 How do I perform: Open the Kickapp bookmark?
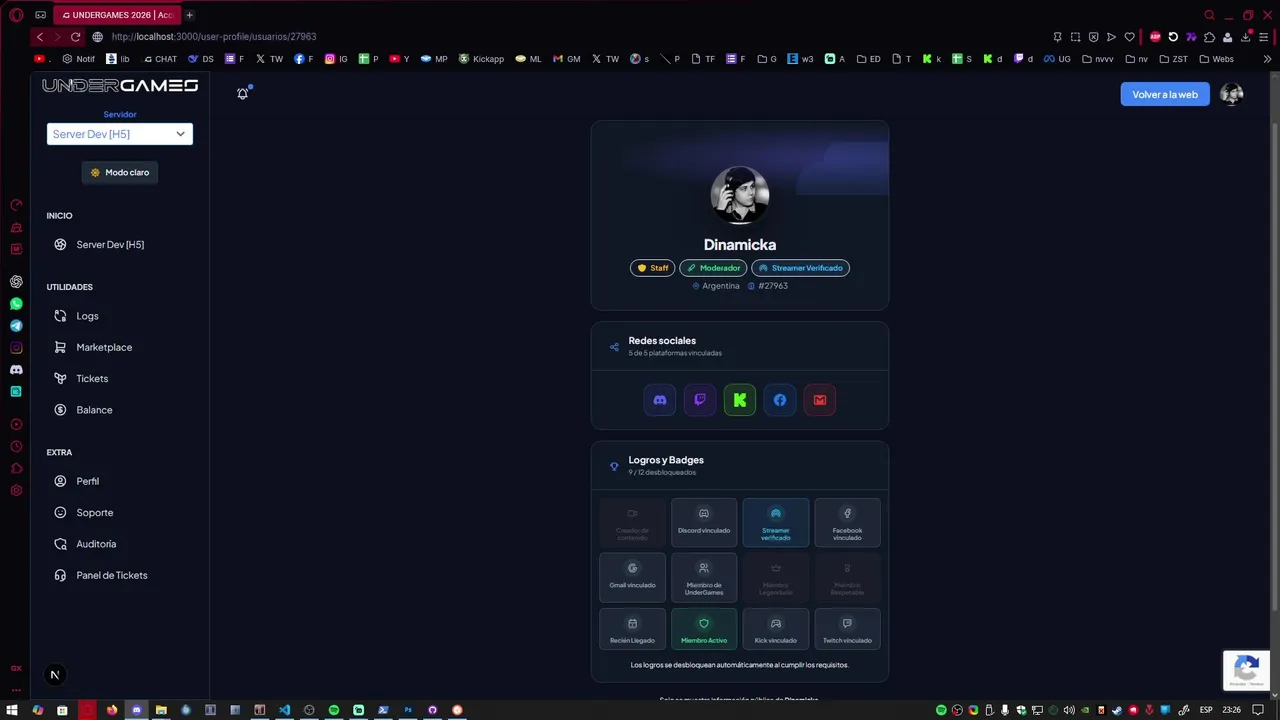pos(481,59)
